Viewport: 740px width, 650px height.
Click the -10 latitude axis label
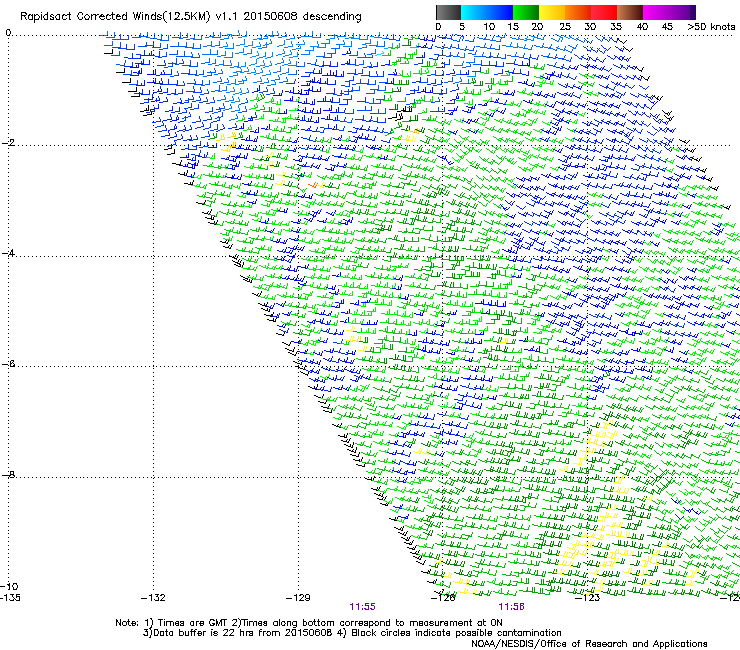coord(10,586)
